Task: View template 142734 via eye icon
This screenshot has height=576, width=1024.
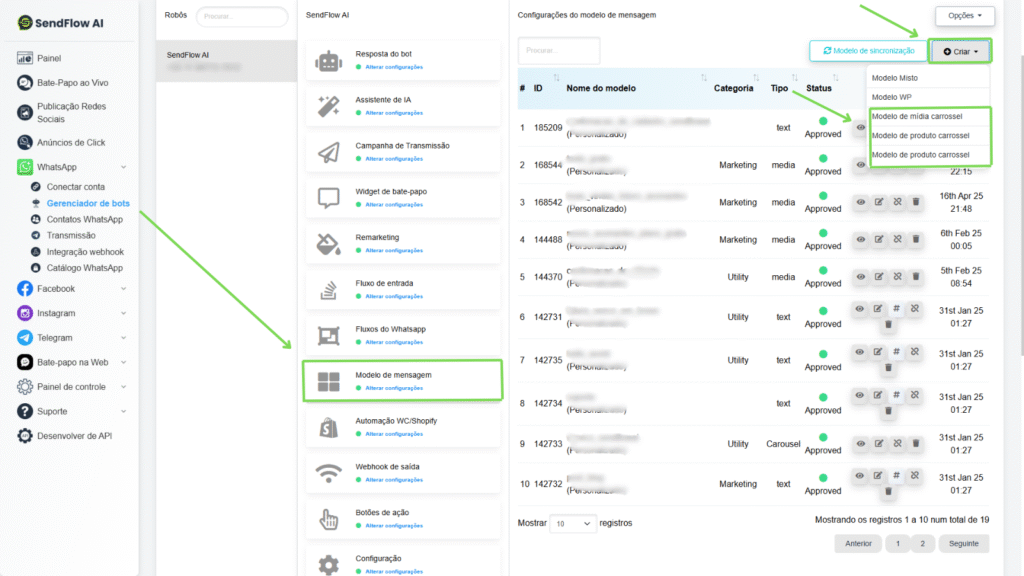Action: tap(859, 394)
